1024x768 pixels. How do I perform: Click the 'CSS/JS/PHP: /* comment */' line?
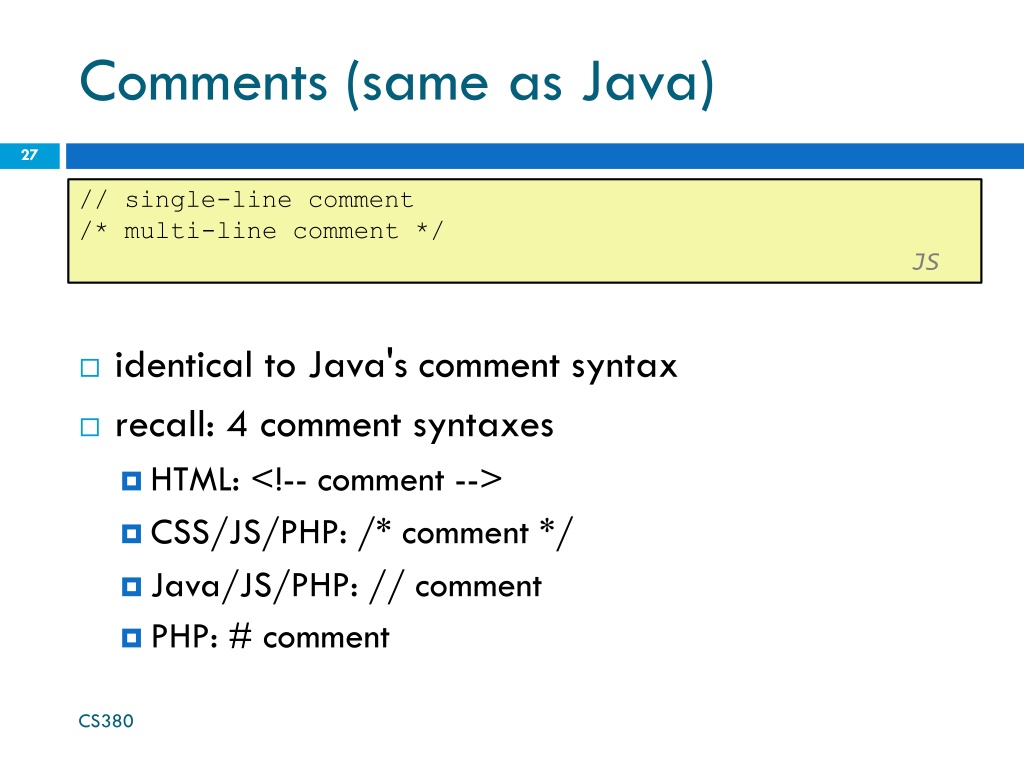[x=362, y=533]
